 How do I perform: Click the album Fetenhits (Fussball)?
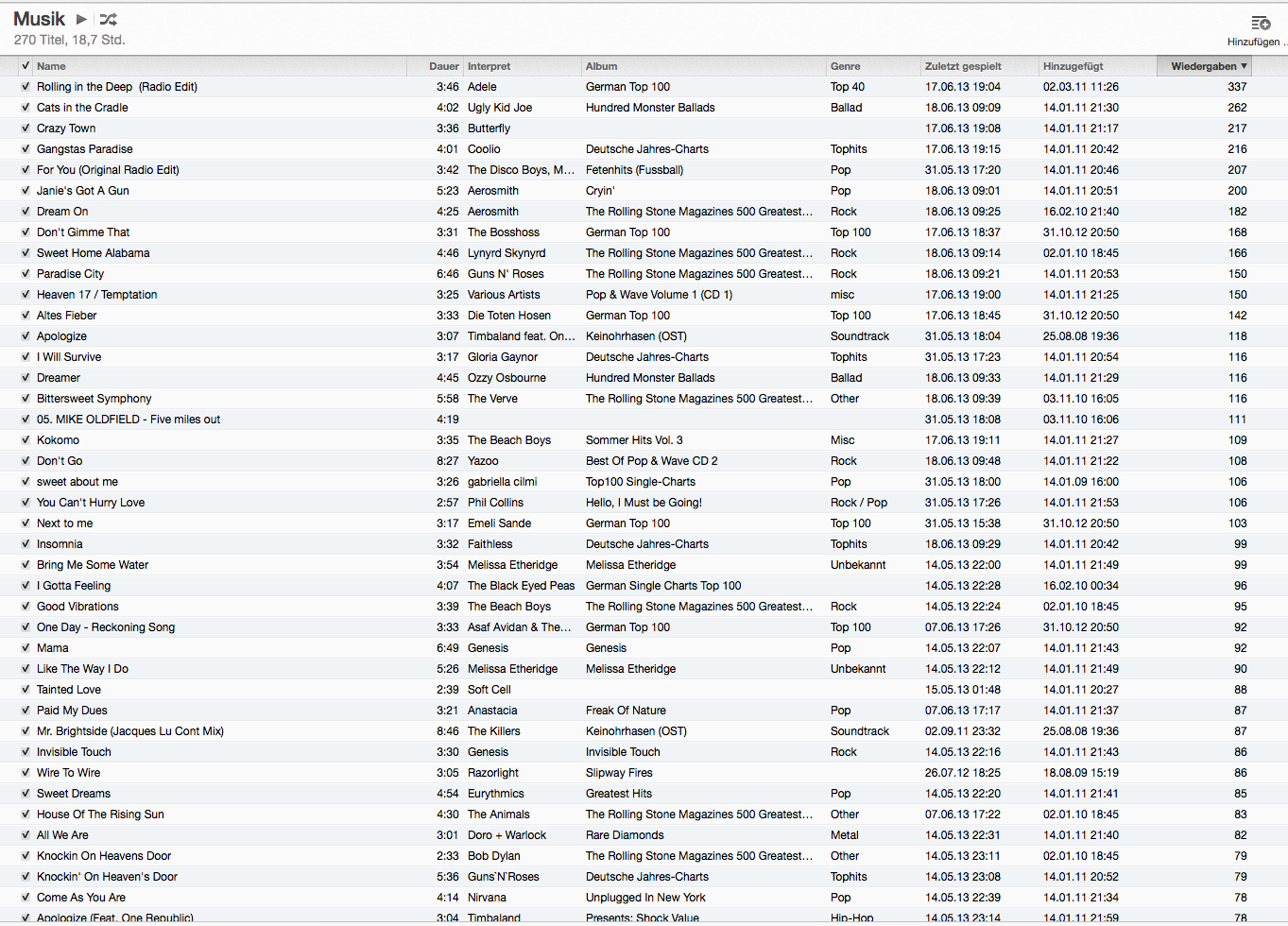(x=634, y=170)
